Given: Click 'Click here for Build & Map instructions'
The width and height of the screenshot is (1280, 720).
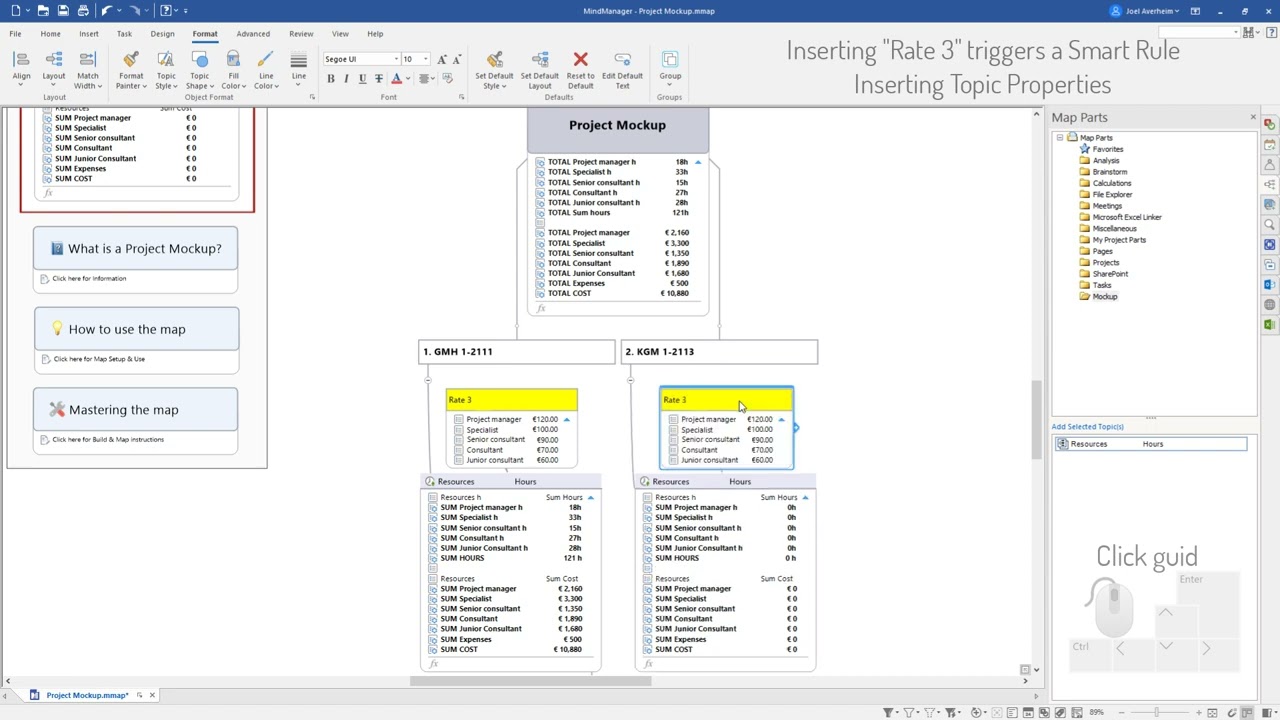Looking at the screenshot, I should (108, 439).
